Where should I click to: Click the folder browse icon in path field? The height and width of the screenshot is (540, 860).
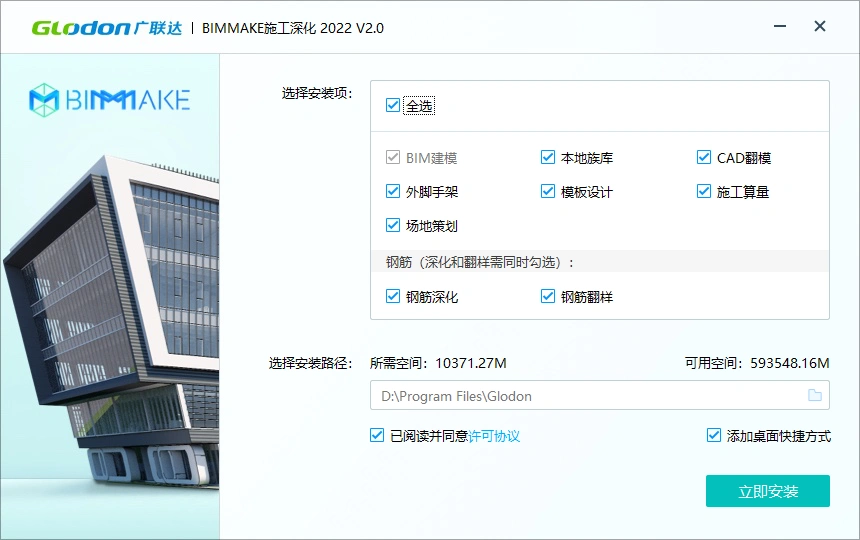(815, 396)
